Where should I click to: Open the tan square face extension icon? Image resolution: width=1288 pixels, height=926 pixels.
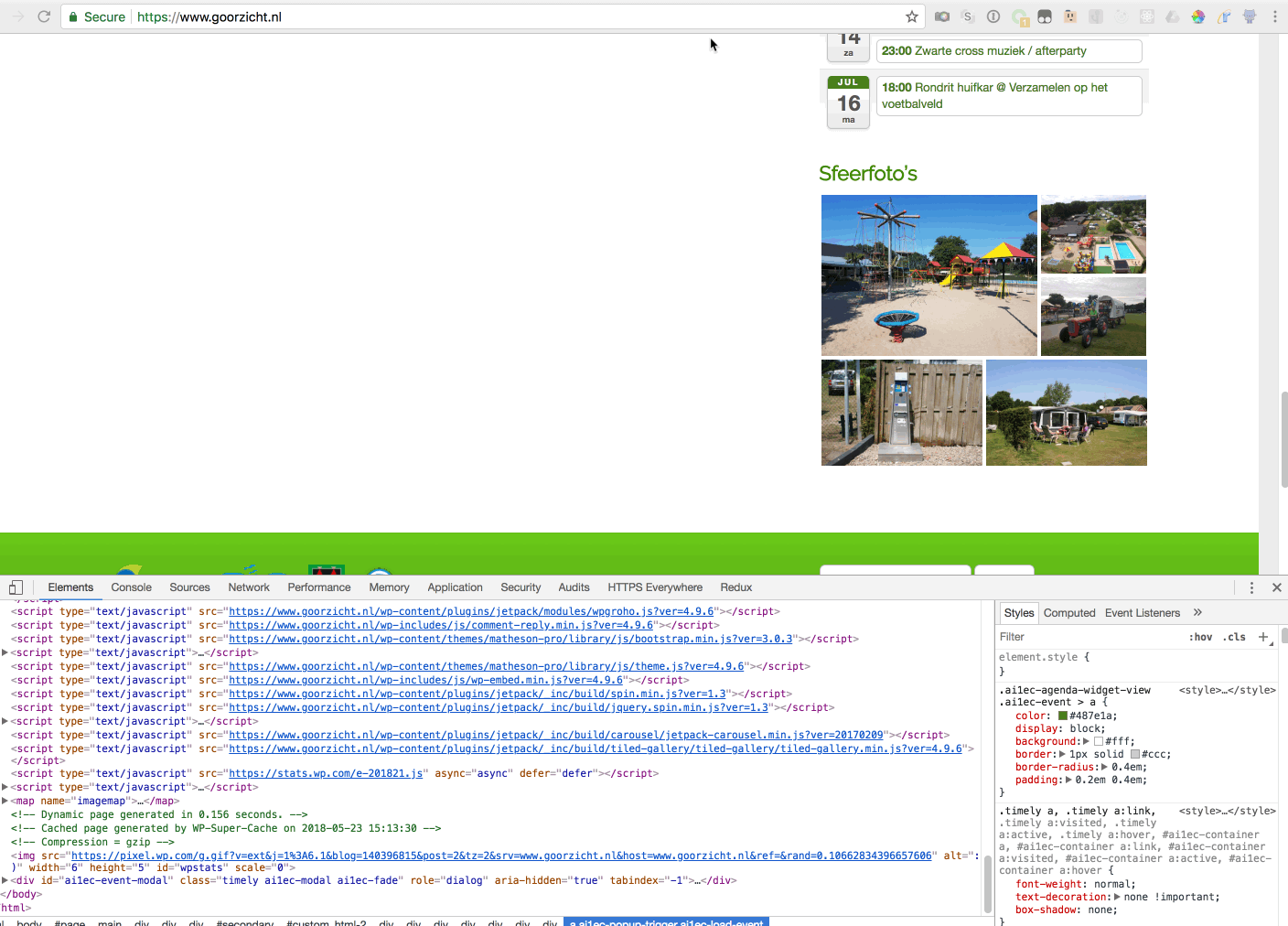1070,16
